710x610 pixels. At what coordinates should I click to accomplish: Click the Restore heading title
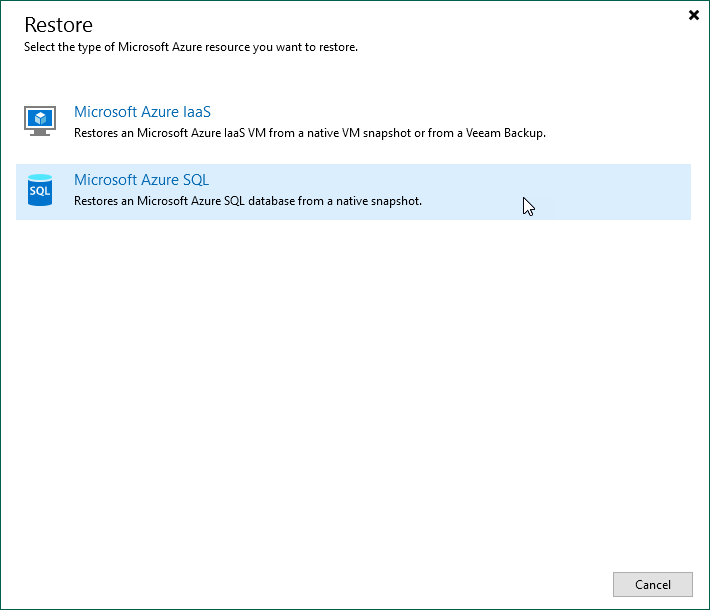58,25
